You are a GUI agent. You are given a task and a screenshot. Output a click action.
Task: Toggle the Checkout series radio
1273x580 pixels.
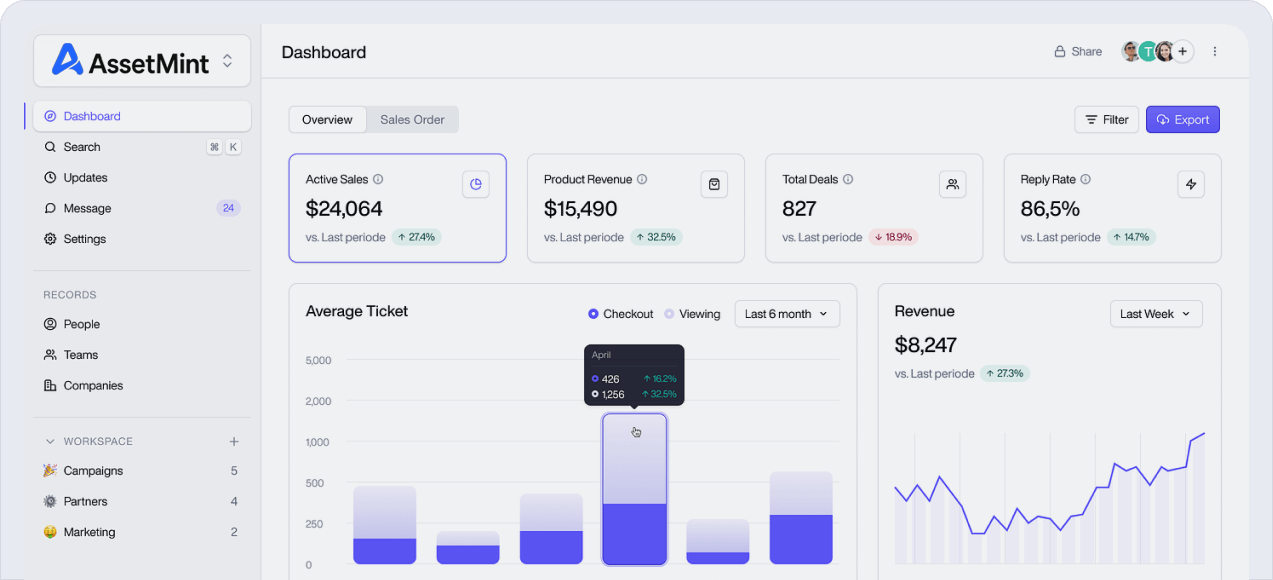593,314
